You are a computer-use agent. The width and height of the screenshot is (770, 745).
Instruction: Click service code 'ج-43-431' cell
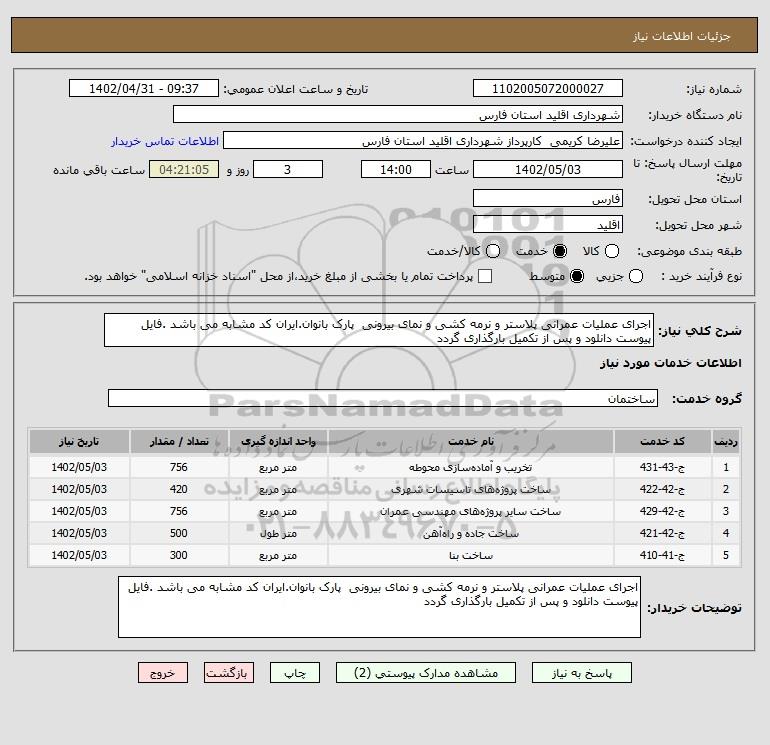pos(662,468)
